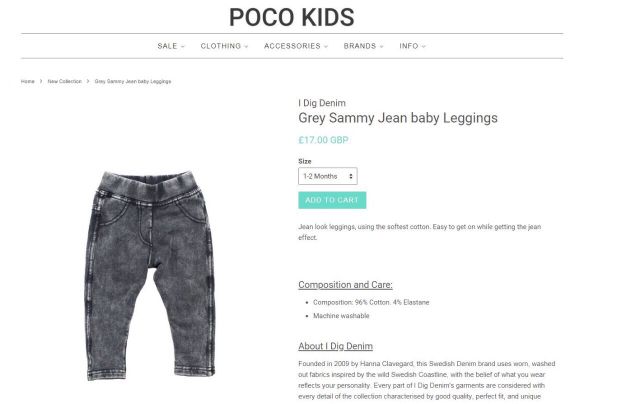The height and width of the screenshot is (404, 640).
Task: Click the About I Dig Denim heading
Action: point(335,346)
